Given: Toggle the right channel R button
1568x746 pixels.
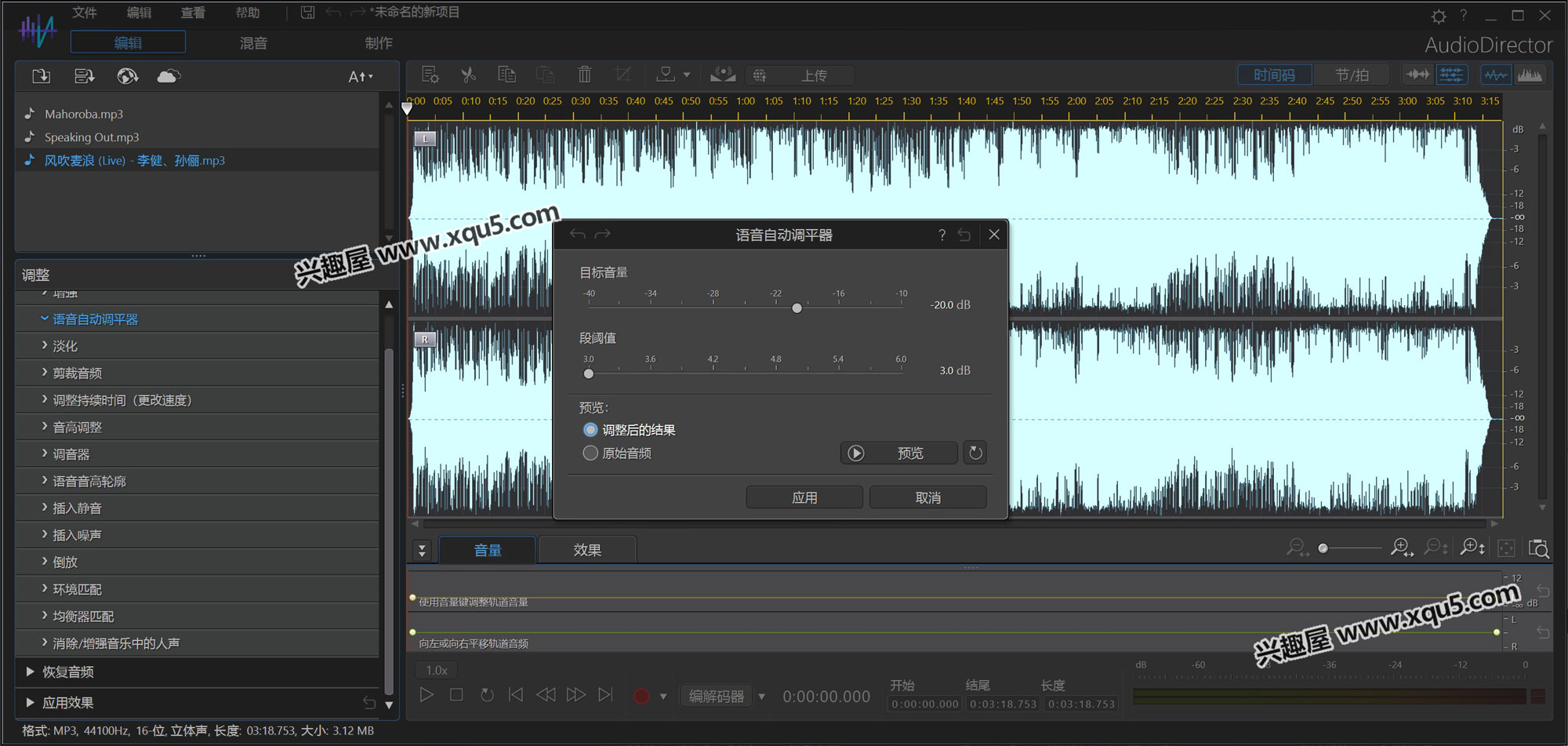Looking at the screenshot, I should (425, 340).
